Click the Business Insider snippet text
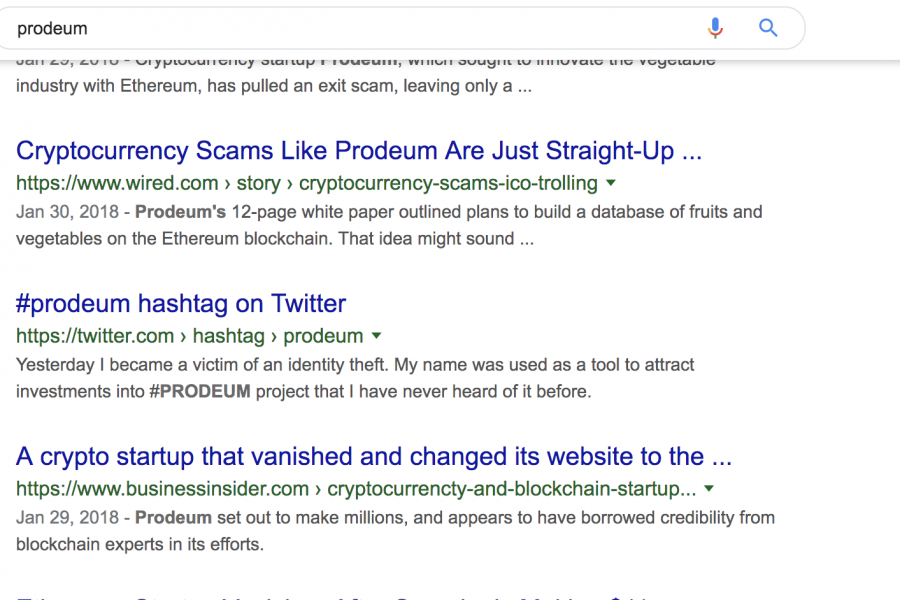Screen dimensions: 900x600 coord(395,531)
